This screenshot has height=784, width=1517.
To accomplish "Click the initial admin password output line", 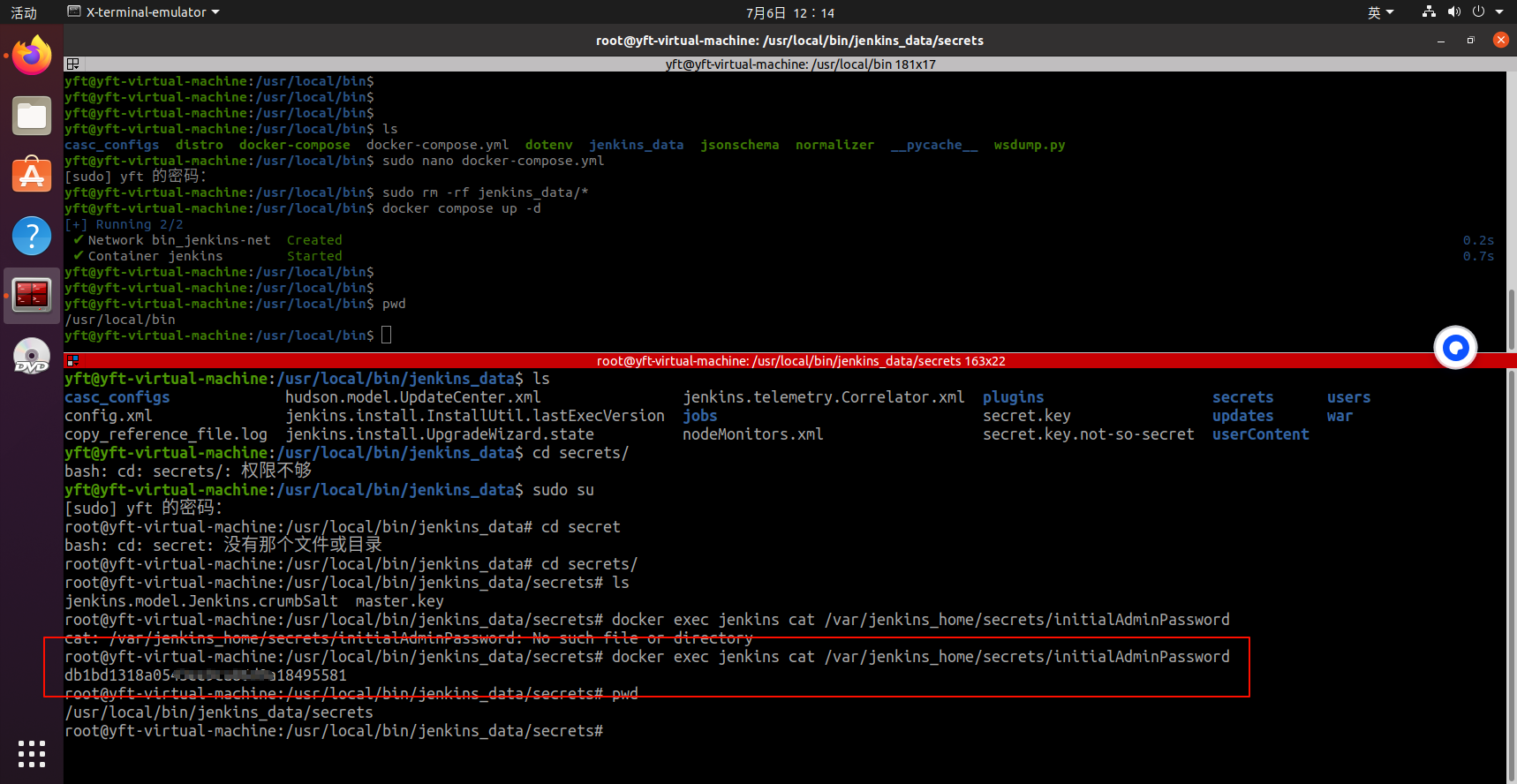I will coord(205,675).
